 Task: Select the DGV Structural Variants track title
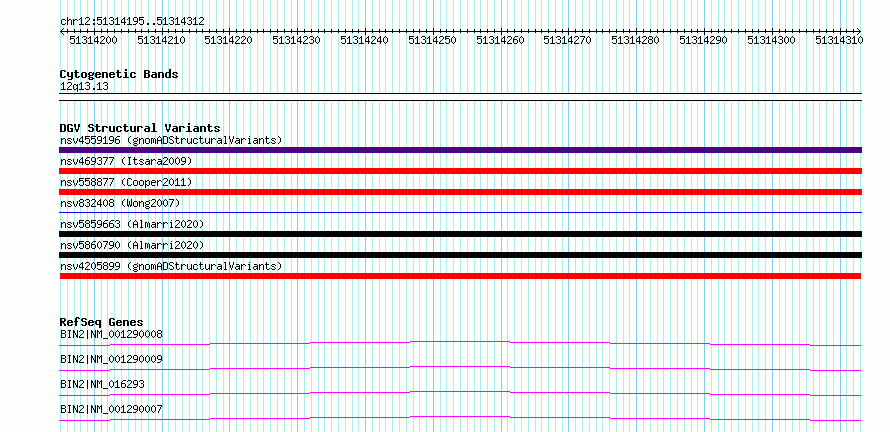140,128
